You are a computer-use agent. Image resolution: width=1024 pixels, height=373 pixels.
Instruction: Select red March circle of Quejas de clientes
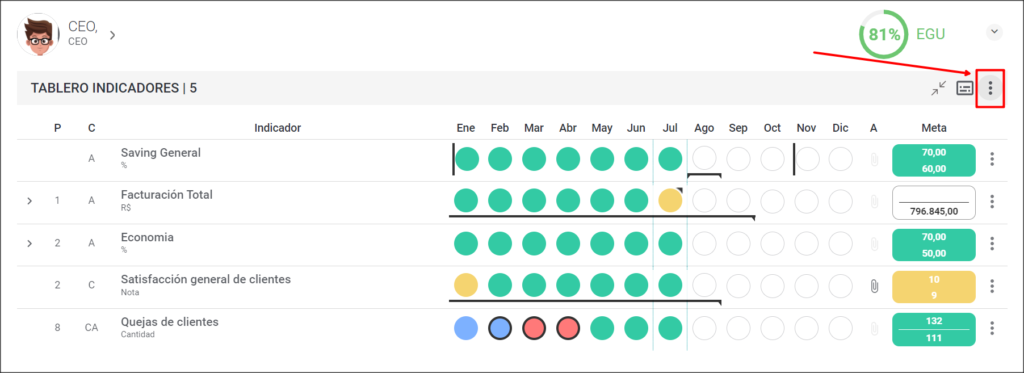tap(534, 328)
